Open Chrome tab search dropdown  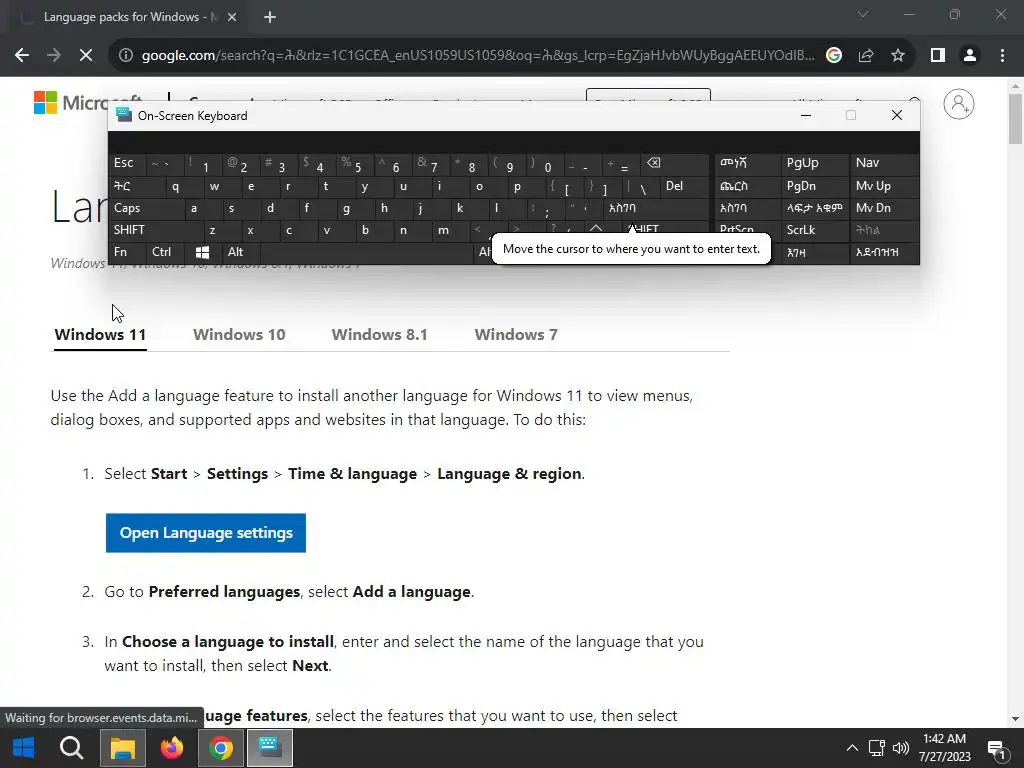863,14
